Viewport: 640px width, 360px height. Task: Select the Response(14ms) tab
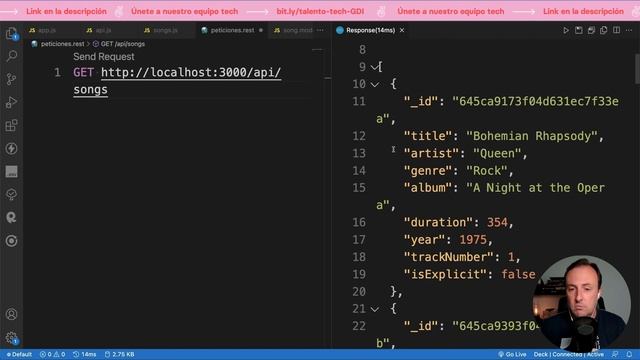coord(370,30)
